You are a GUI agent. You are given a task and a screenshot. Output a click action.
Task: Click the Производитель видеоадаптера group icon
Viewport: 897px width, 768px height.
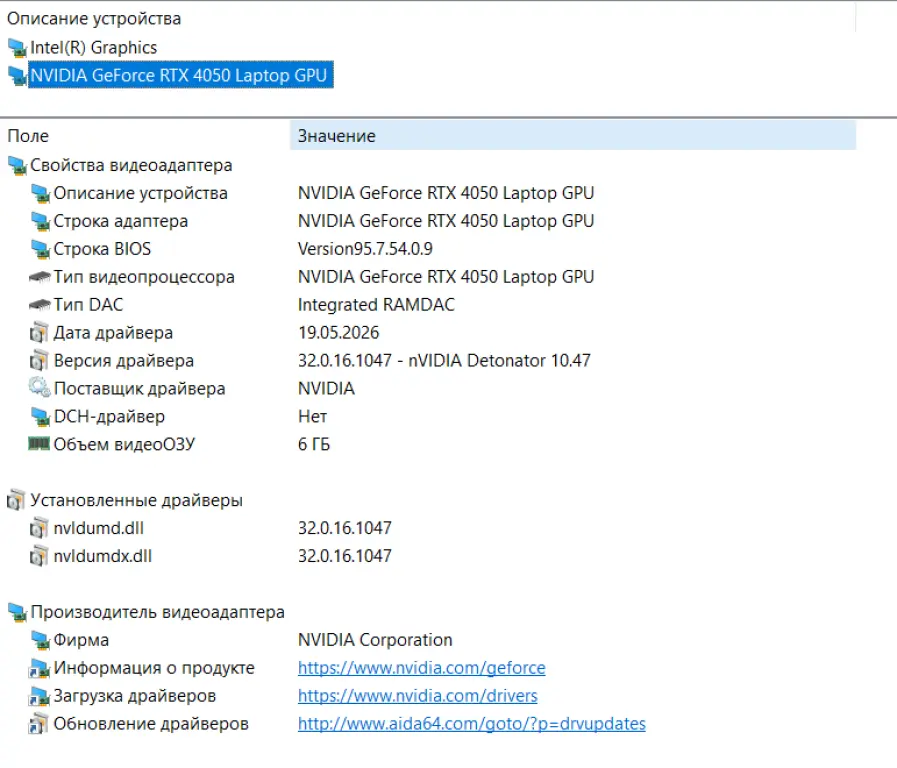click(17, 612)
